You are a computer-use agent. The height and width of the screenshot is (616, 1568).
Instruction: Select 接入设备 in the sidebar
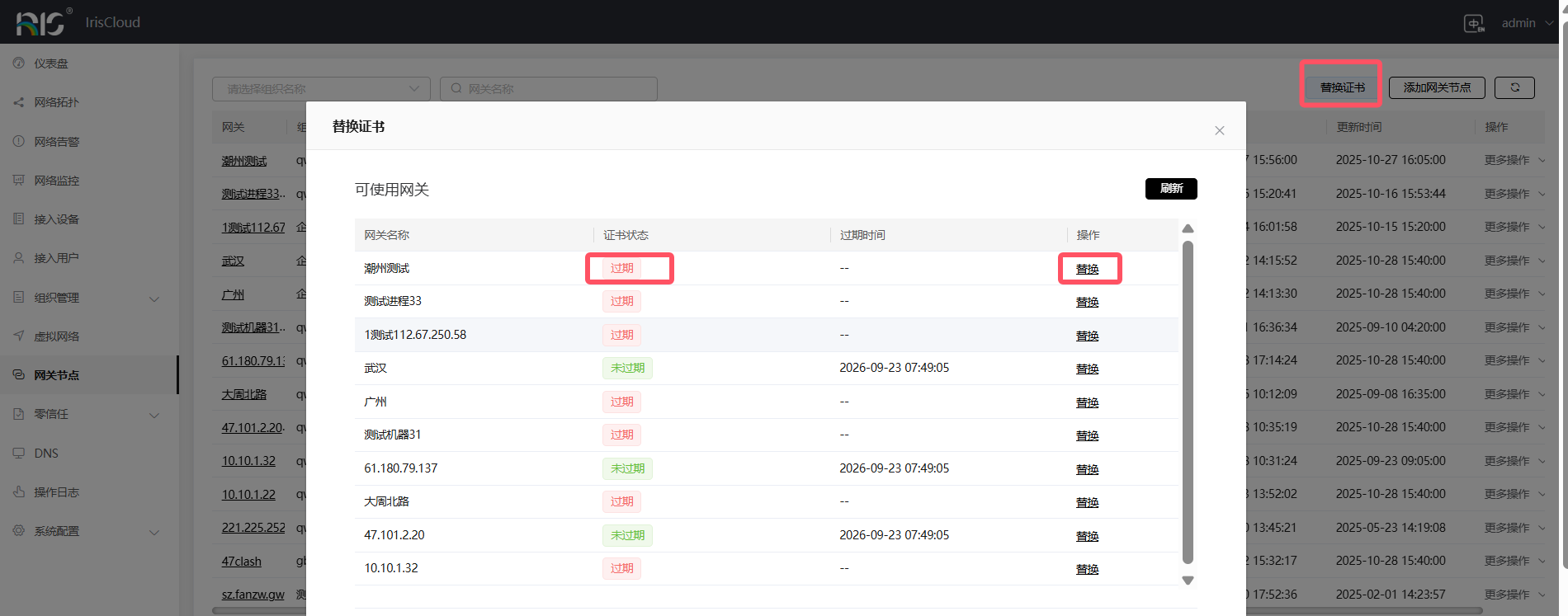56,219
